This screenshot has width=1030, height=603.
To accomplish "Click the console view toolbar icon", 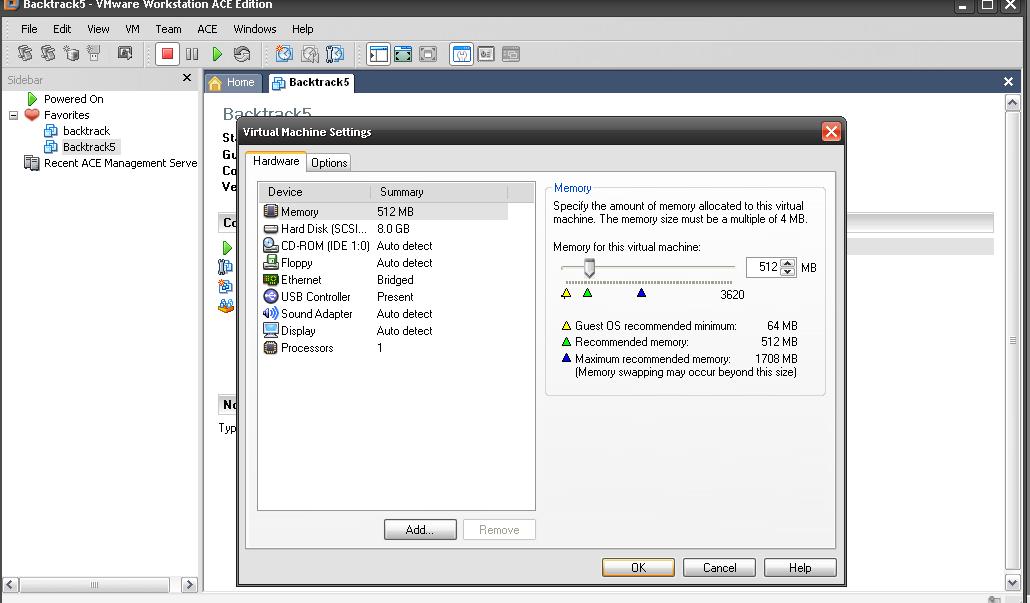I will (x=486, y=54).
